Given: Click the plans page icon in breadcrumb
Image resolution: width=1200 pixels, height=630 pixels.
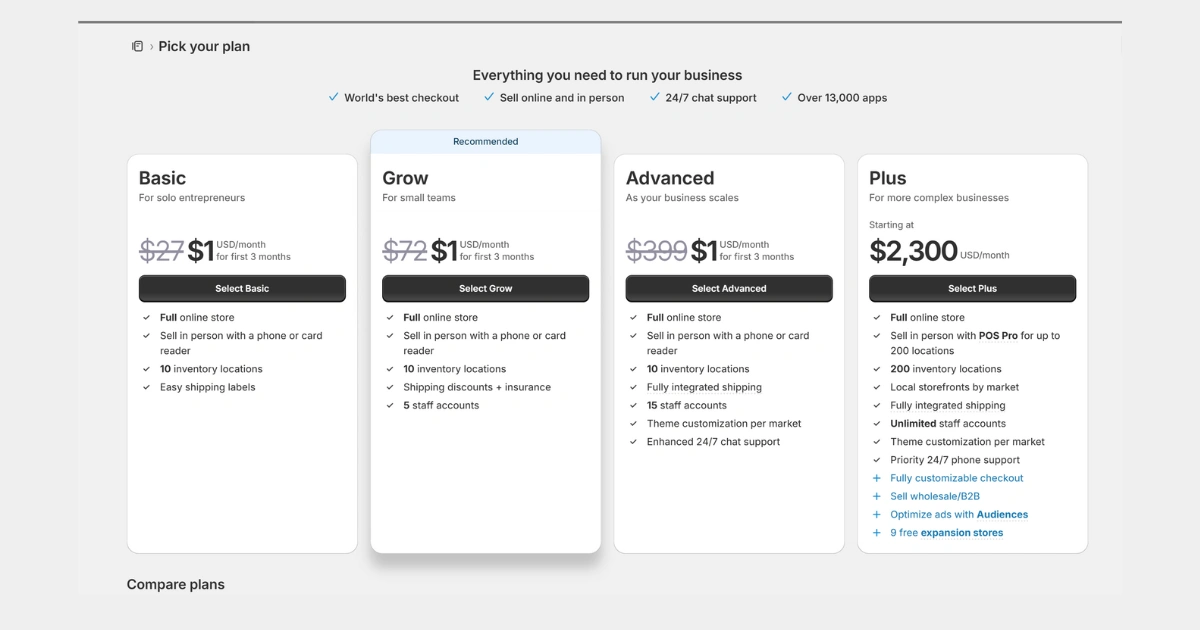Looking at the screenshot, I should (x=138, y=46).
